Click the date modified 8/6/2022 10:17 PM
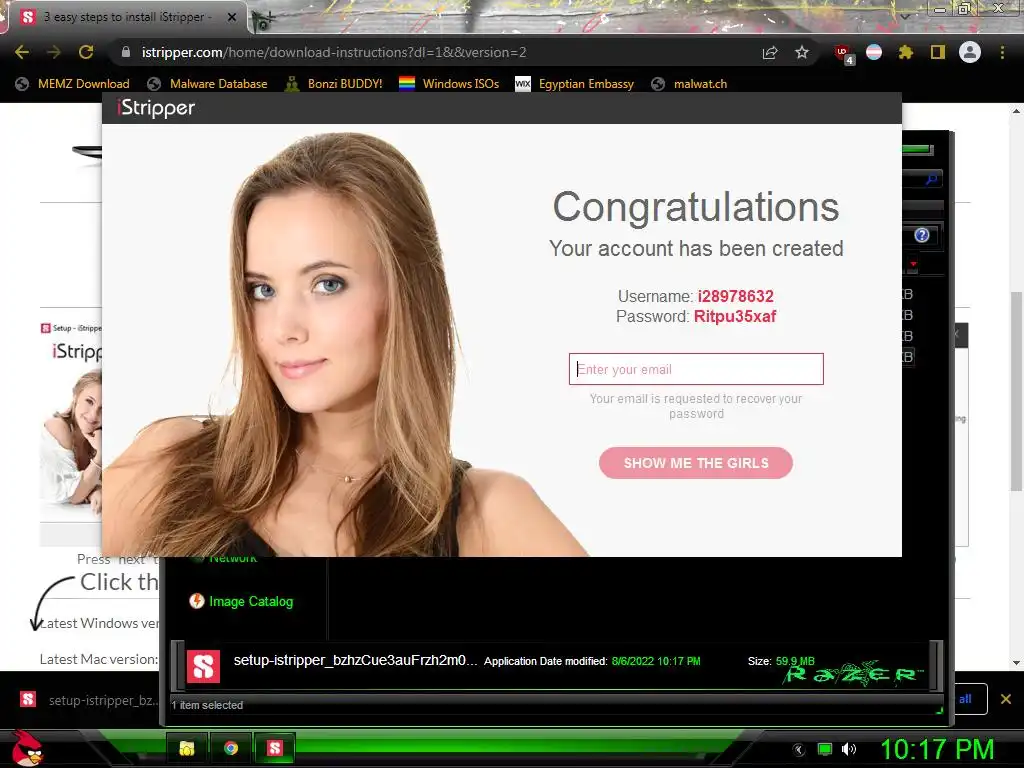The image size is (1024, 768). pos(656,661)
